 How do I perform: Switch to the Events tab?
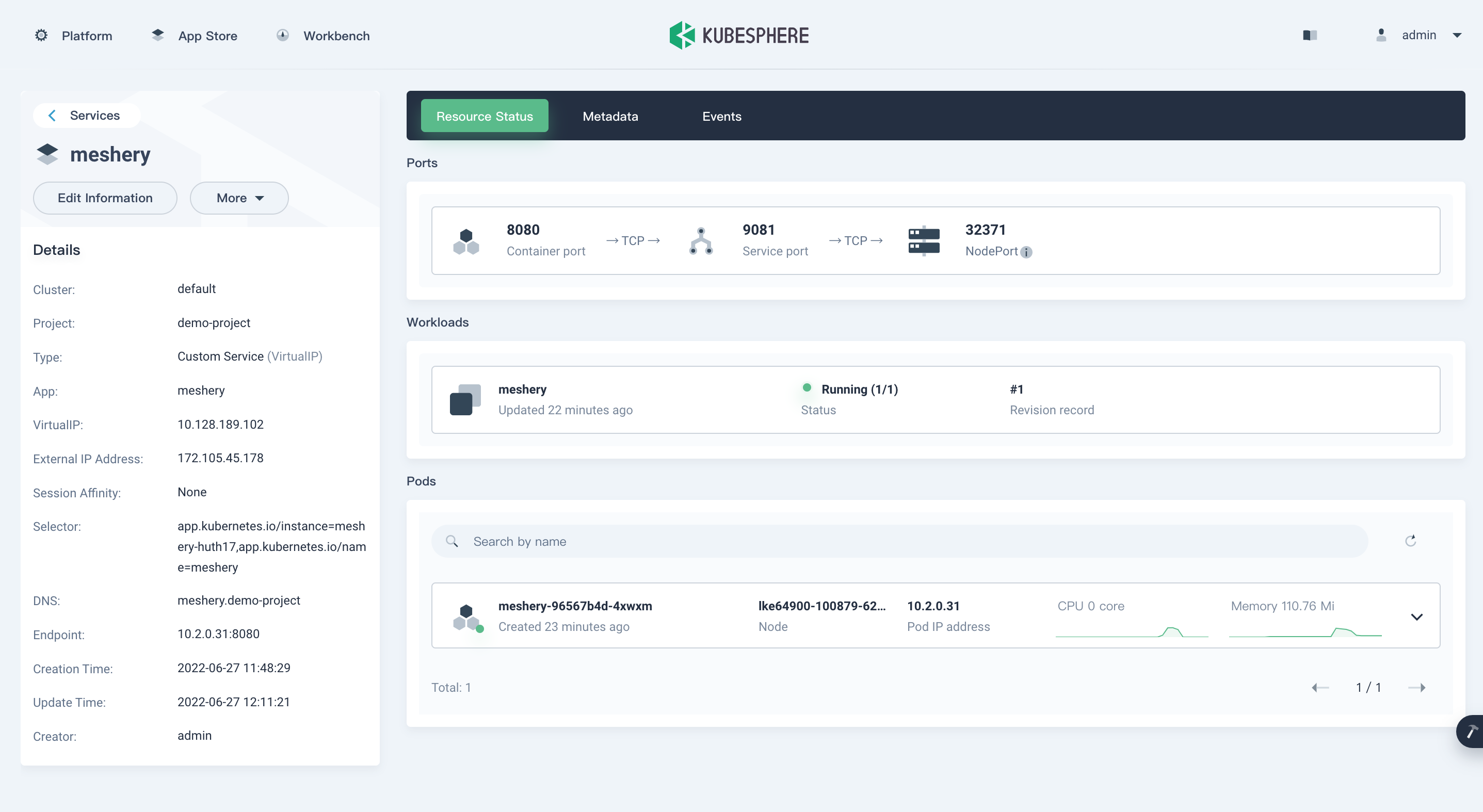pyautogui.click(x=721, y=116)
